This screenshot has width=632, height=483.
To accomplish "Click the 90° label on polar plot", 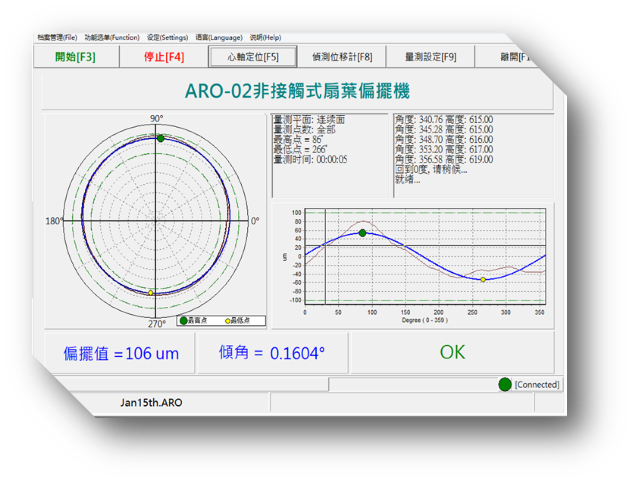I will tap(156, 119).
